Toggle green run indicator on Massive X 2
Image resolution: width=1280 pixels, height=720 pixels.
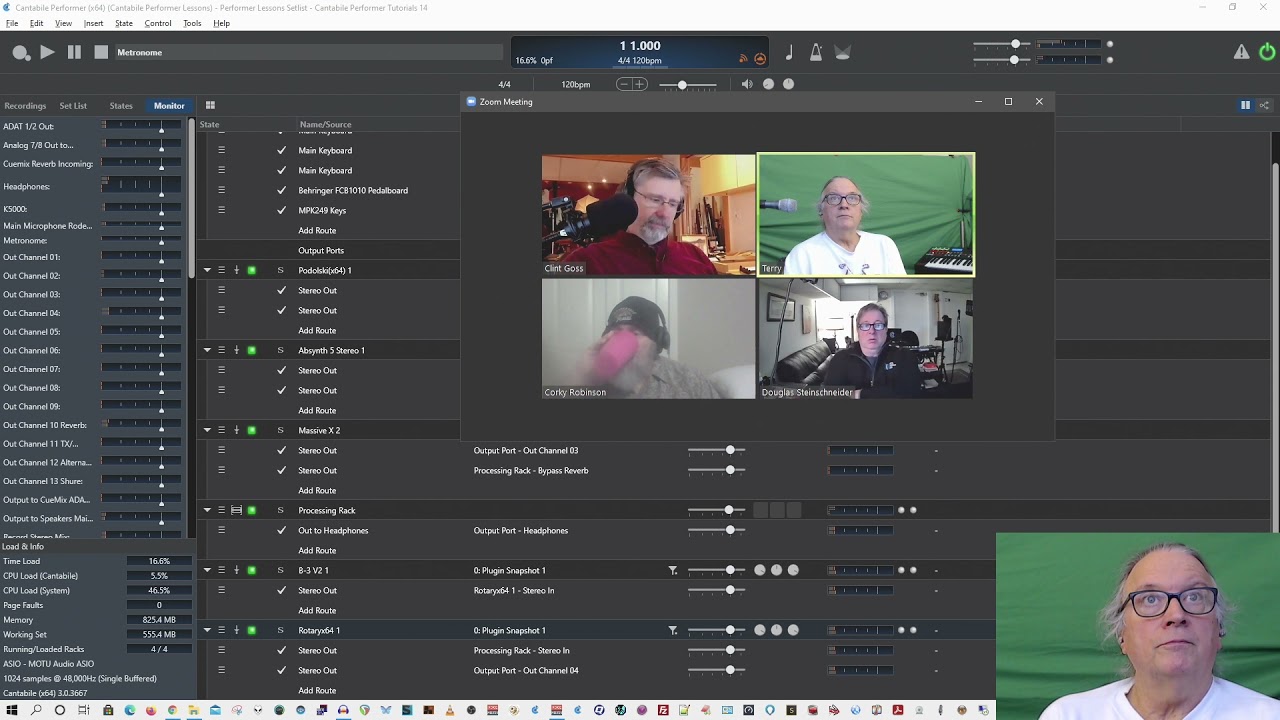click(252, 430)
